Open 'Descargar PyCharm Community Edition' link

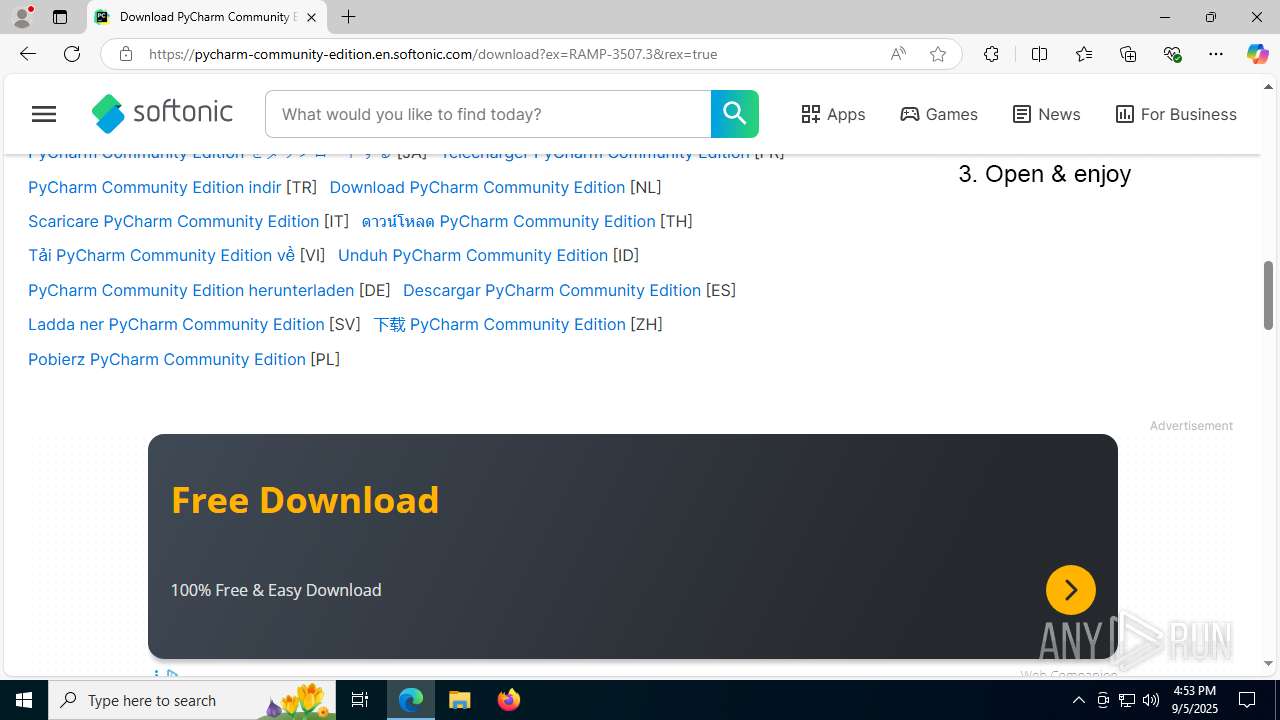552,290
